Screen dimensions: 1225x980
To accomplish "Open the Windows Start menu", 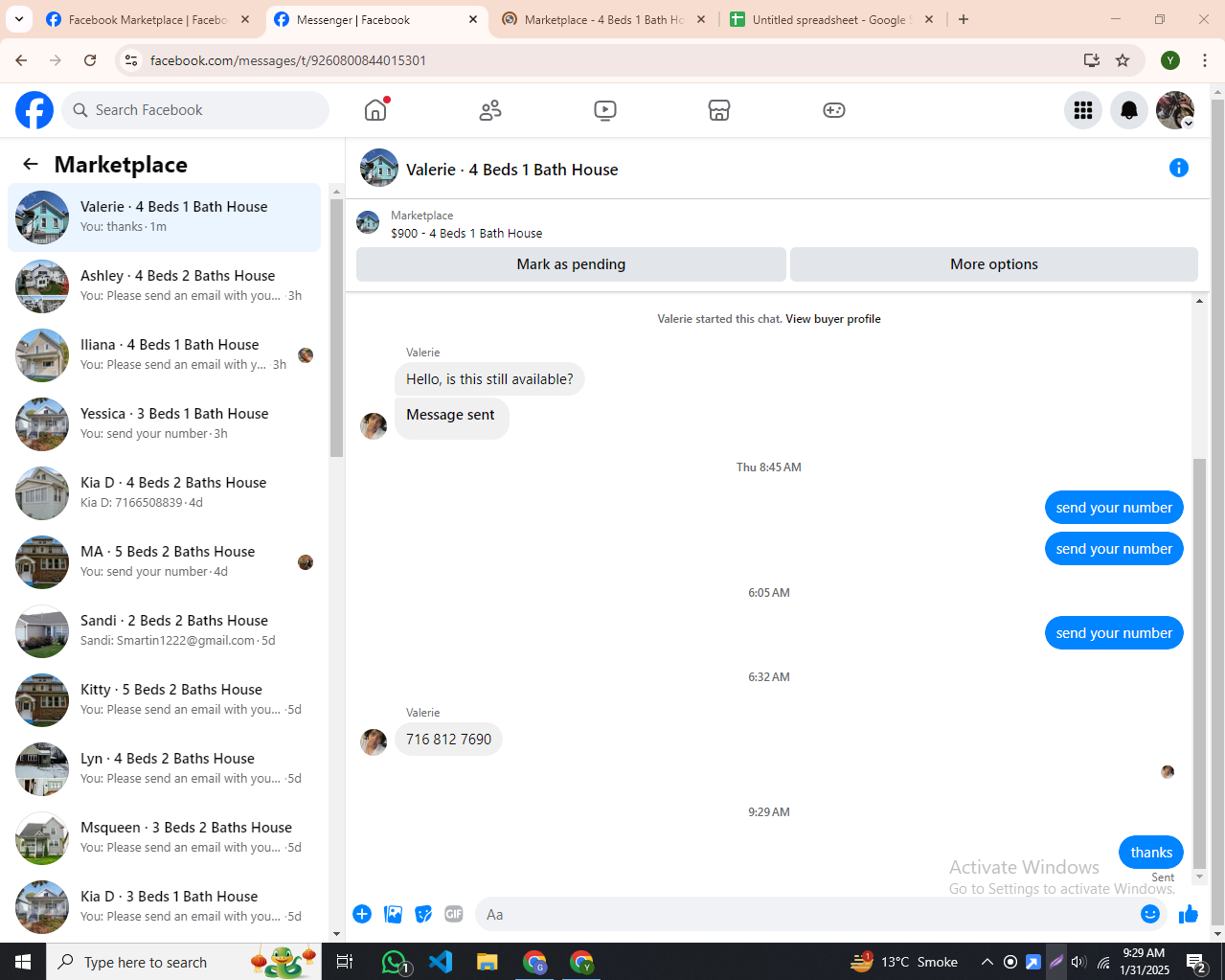I will tap(23, 962).
